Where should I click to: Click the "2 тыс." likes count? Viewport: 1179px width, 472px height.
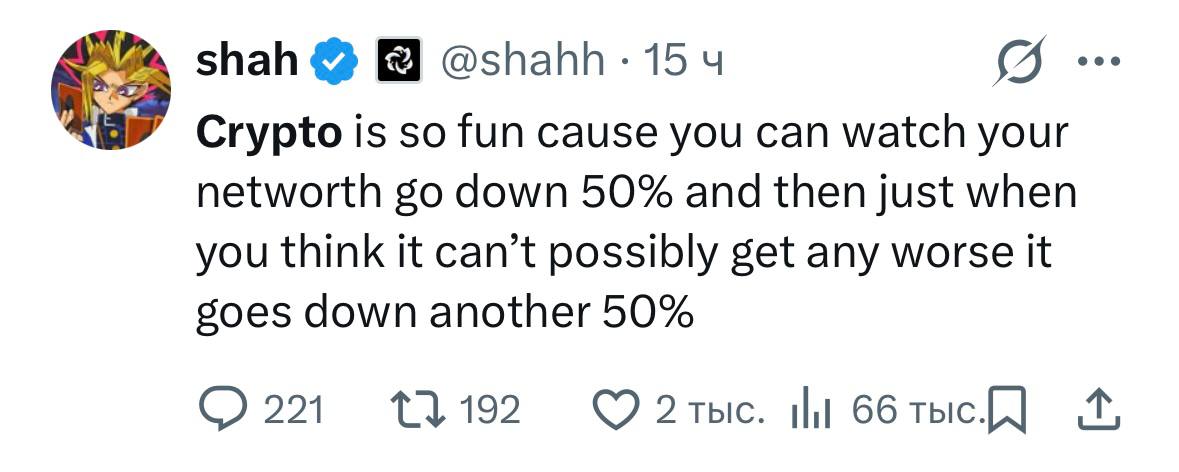[711, 409]
